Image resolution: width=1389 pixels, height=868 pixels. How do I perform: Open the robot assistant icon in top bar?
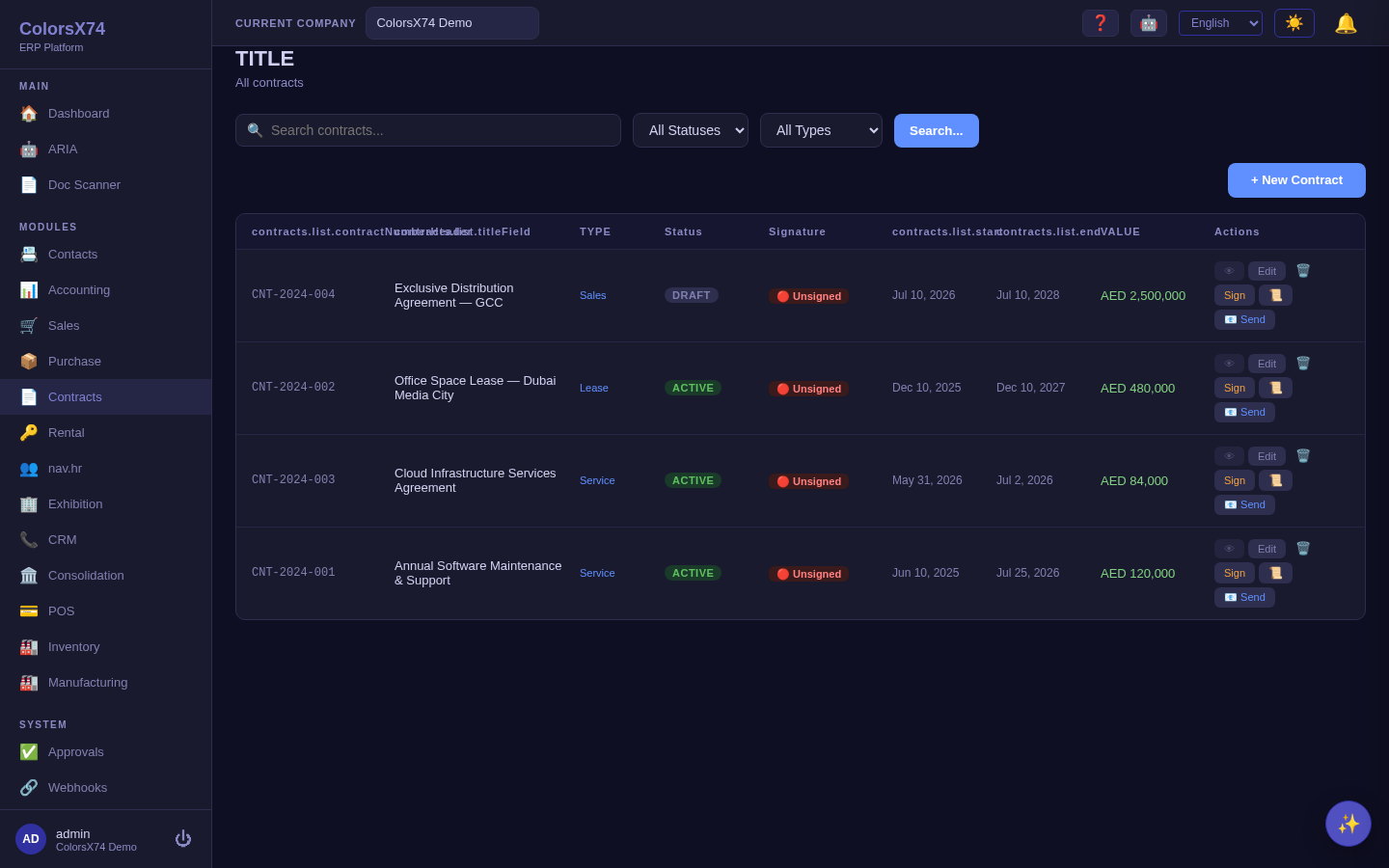[x=1149, y=23]
